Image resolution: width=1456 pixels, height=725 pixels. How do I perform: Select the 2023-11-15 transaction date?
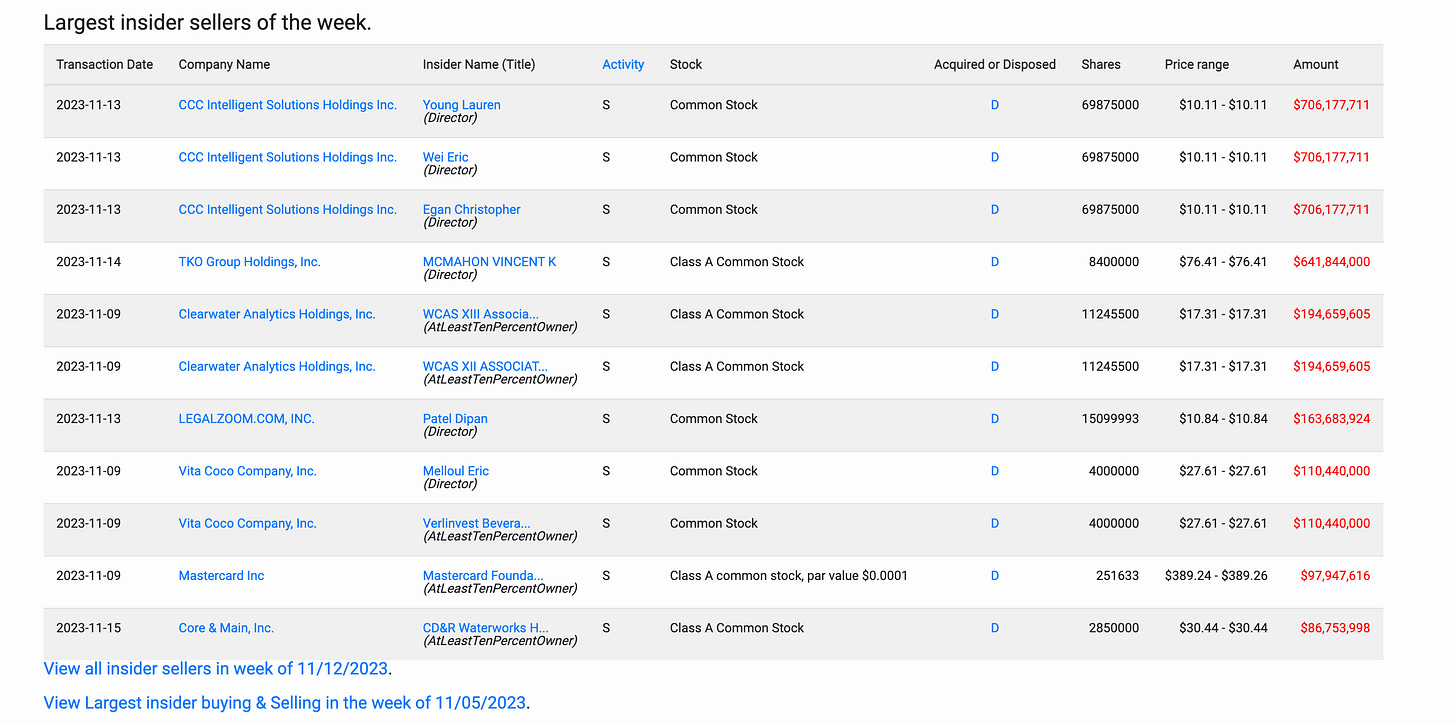(88, 628)
